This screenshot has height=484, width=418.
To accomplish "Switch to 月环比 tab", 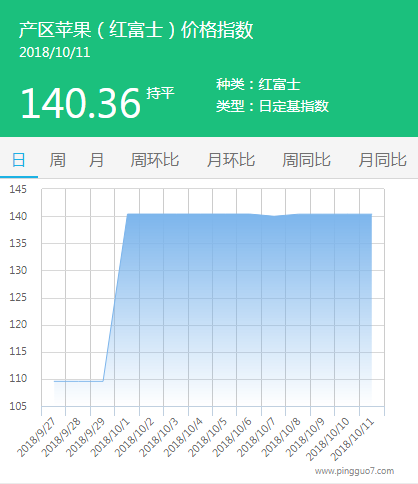I will click(231, 160).
